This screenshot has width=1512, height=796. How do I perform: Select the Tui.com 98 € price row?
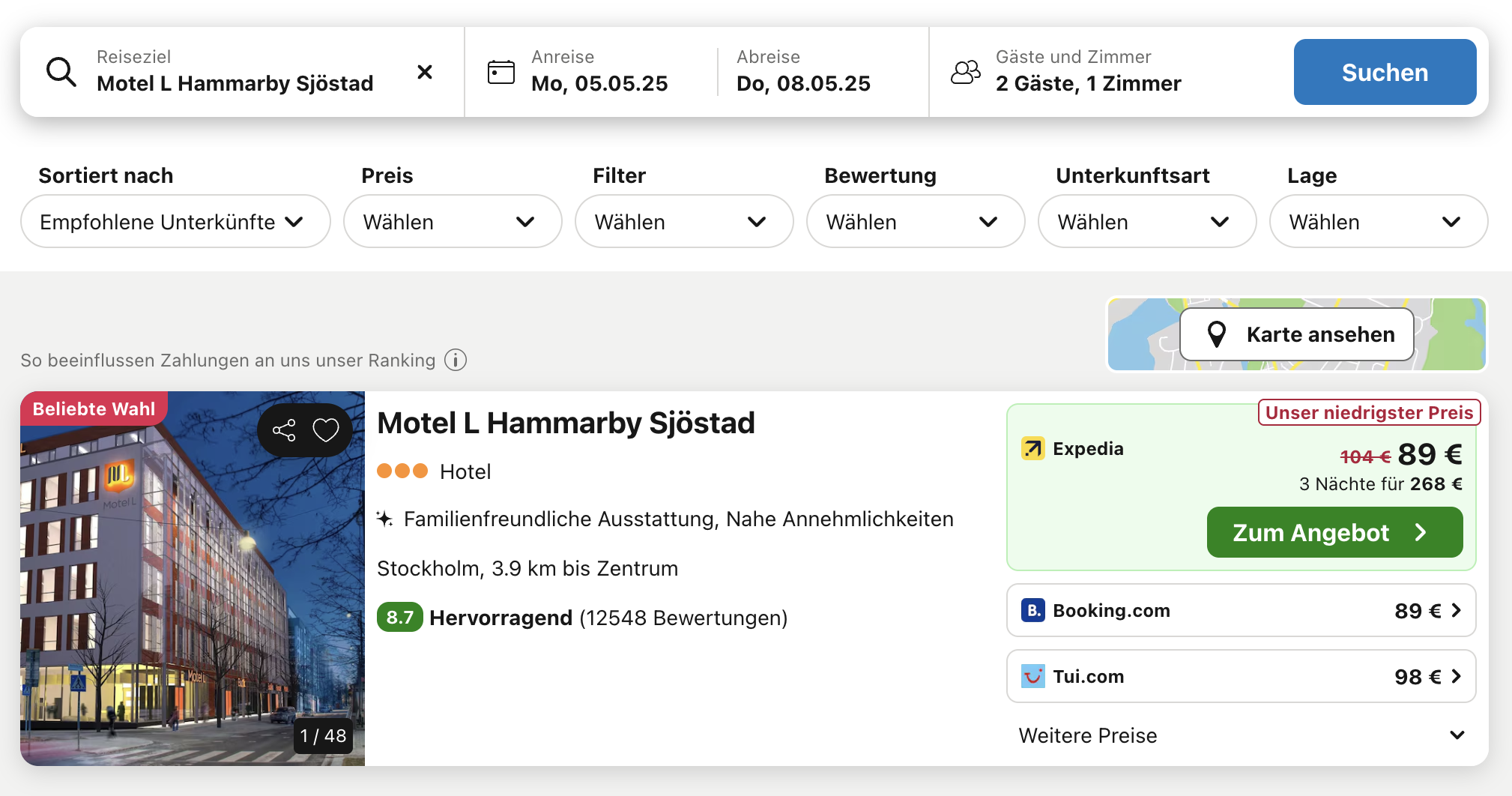(1242, 677)
